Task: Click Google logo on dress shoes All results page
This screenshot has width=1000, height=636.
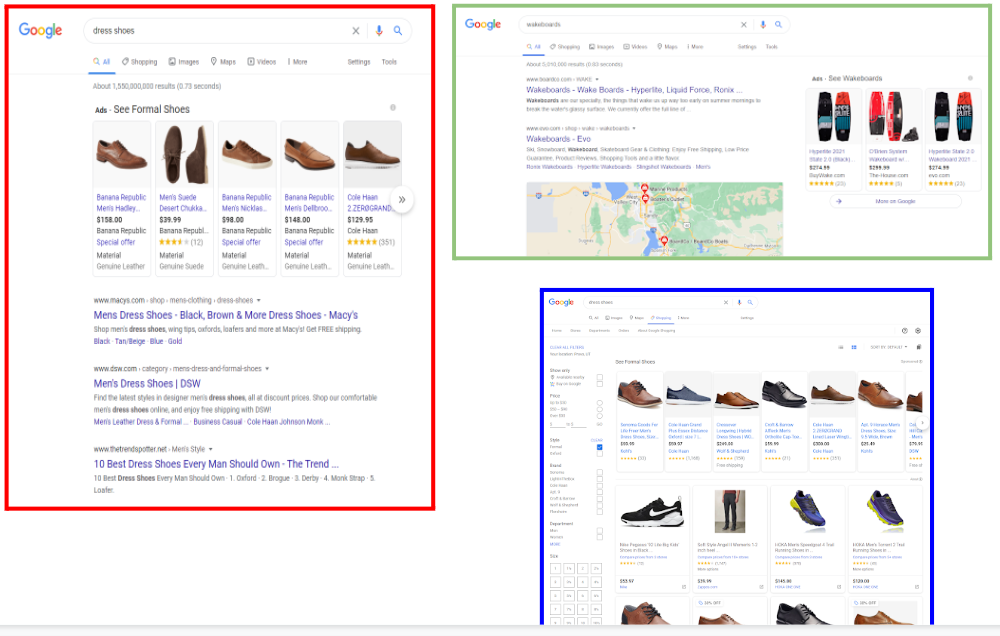Action: pyautogui.click(x=40, y=30)
